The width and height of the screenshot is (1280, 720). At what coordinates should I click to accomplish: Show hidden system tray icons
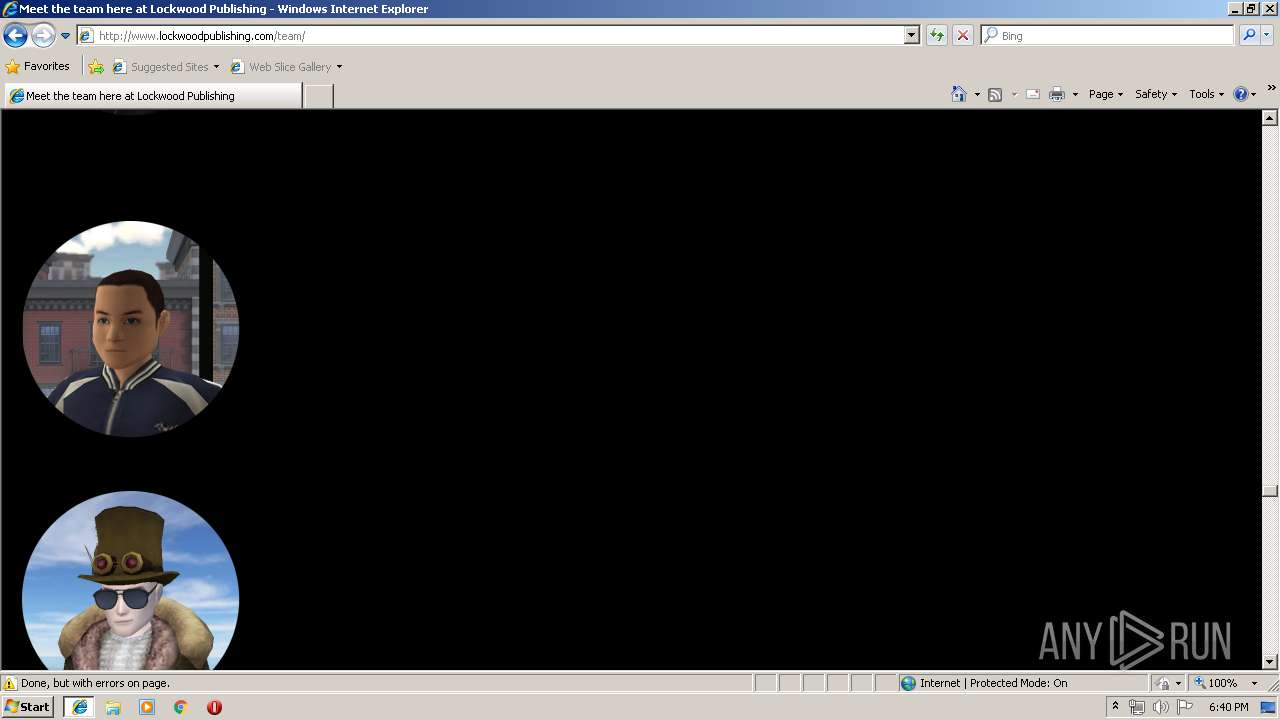tap(1115, 707)
